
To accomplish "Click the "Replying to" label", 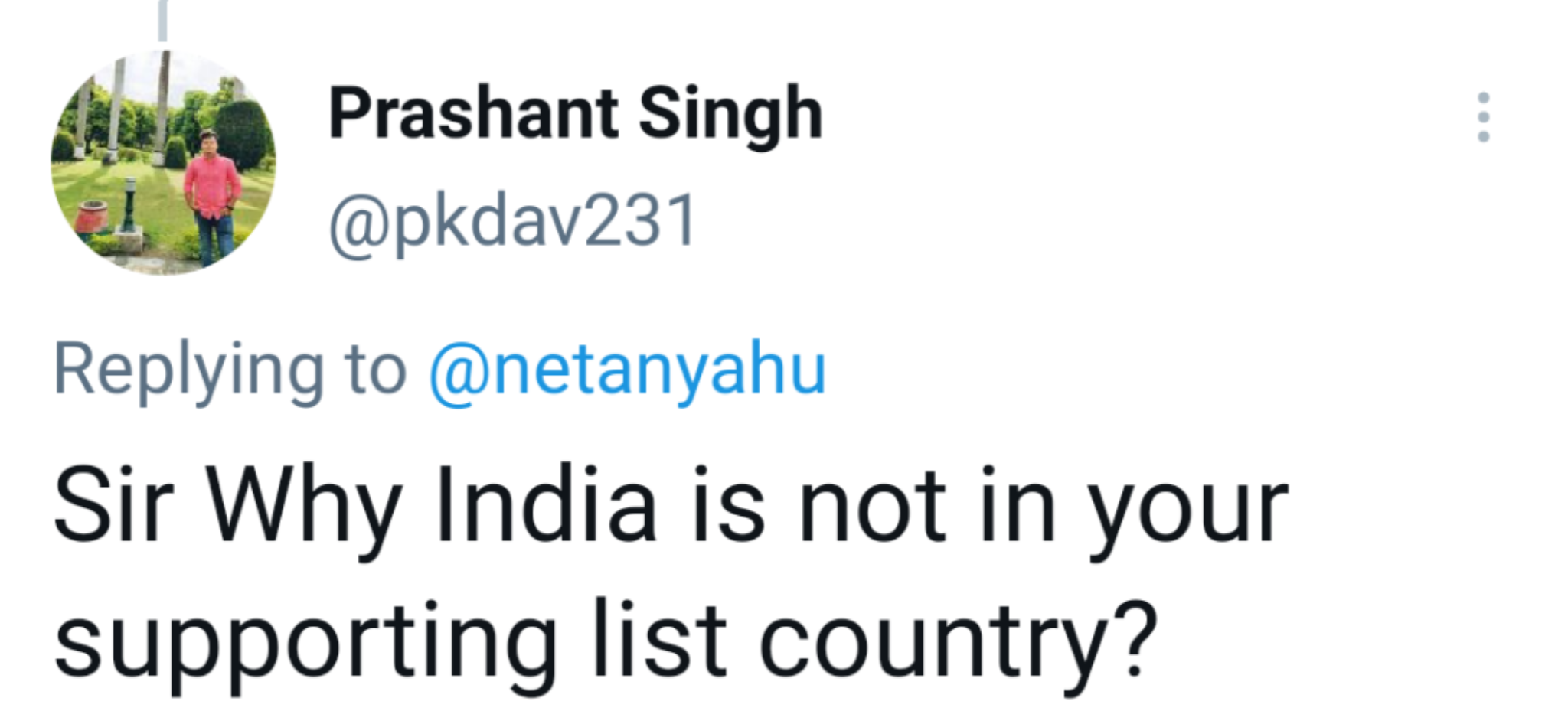I will (229, 370).
